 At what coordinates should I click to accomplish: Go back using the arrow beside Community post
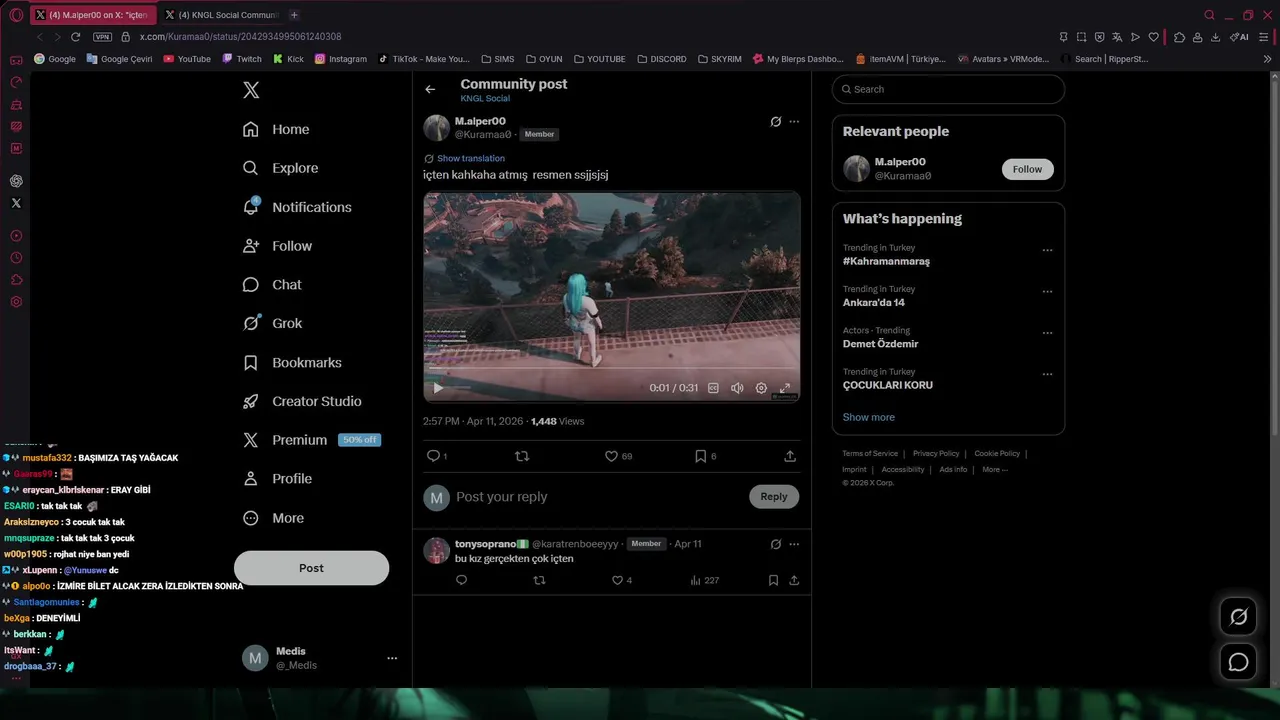430,90
